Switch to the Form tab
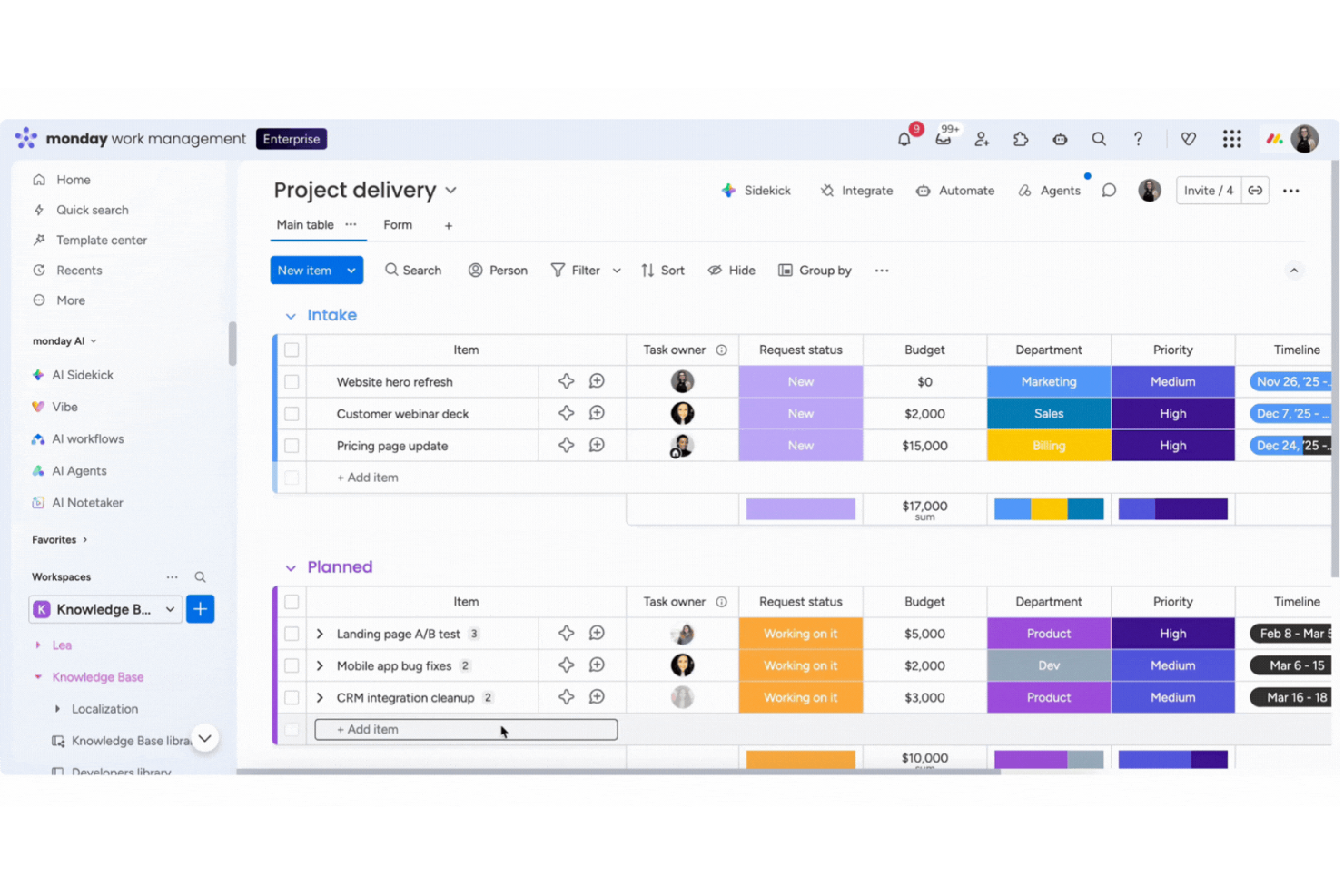The width and height of the screenshot is (1344, 896). [398, 225]
